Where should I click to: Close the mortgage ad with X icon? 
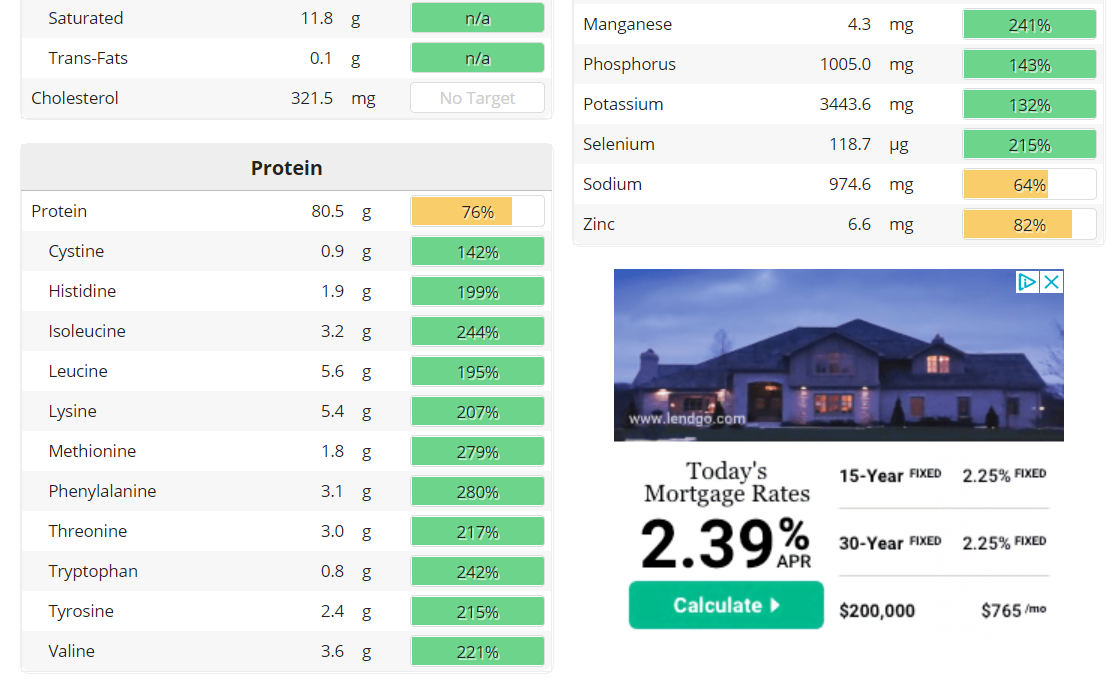click(x=1051, y=282)
